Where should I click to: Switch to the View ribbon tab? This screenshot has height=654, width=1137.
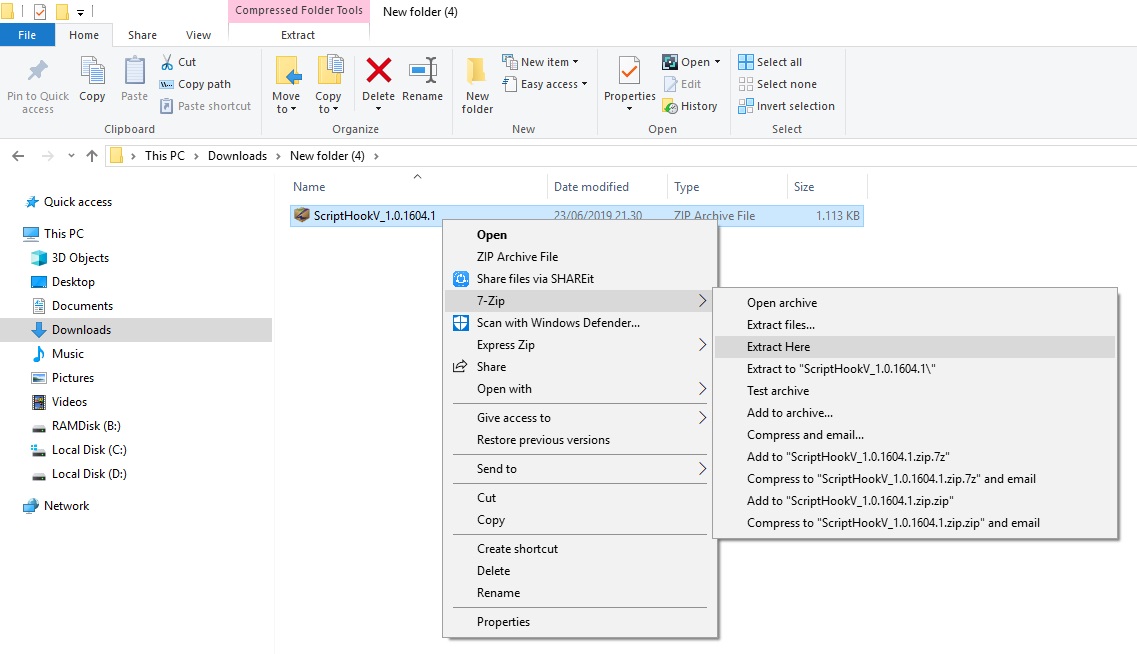[x=198, y=35]
